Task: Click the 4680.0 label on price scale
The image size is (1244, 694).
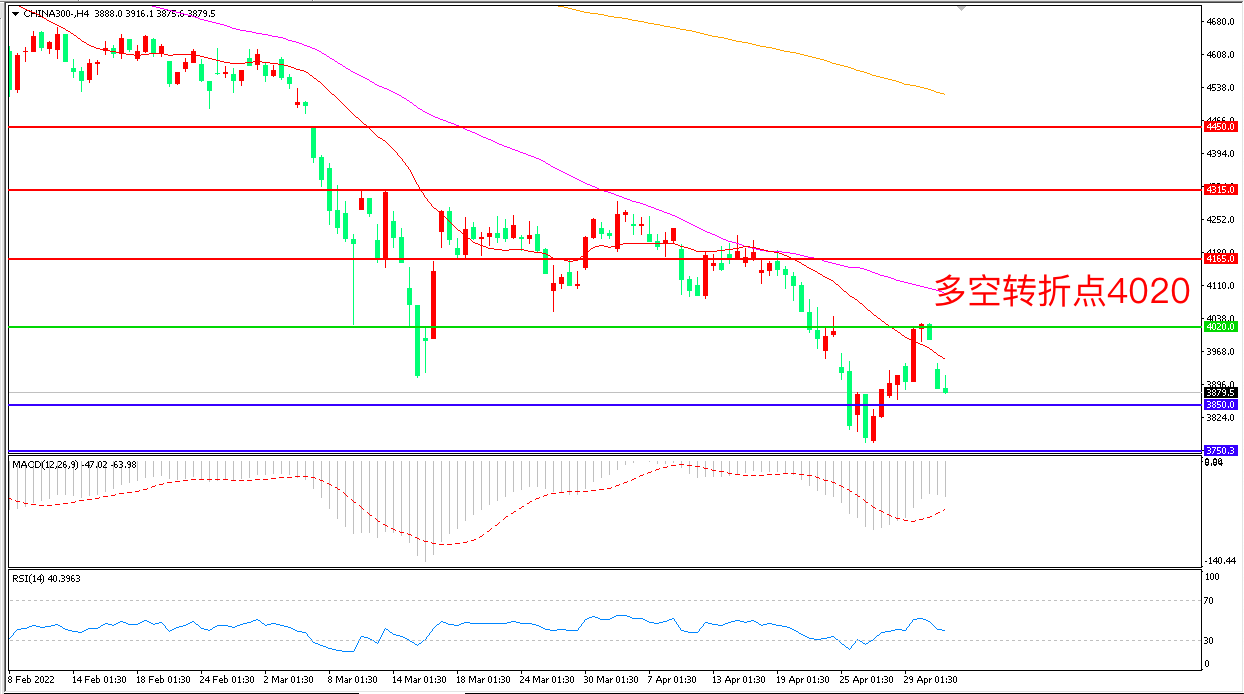Action: click(x=1220, y=21)
